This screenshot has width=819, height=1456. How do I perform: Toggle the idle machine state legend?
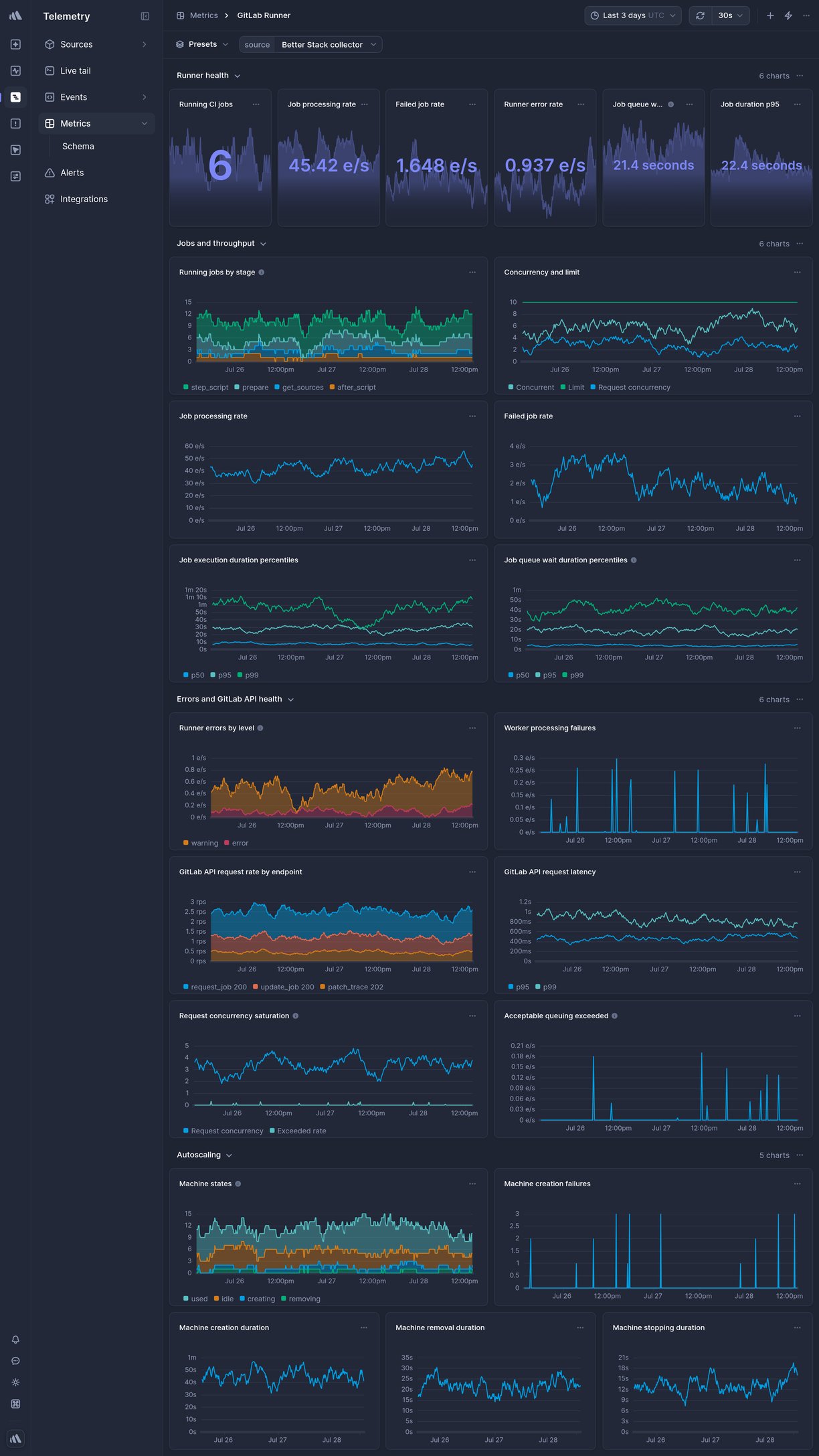coord(224,1299)
